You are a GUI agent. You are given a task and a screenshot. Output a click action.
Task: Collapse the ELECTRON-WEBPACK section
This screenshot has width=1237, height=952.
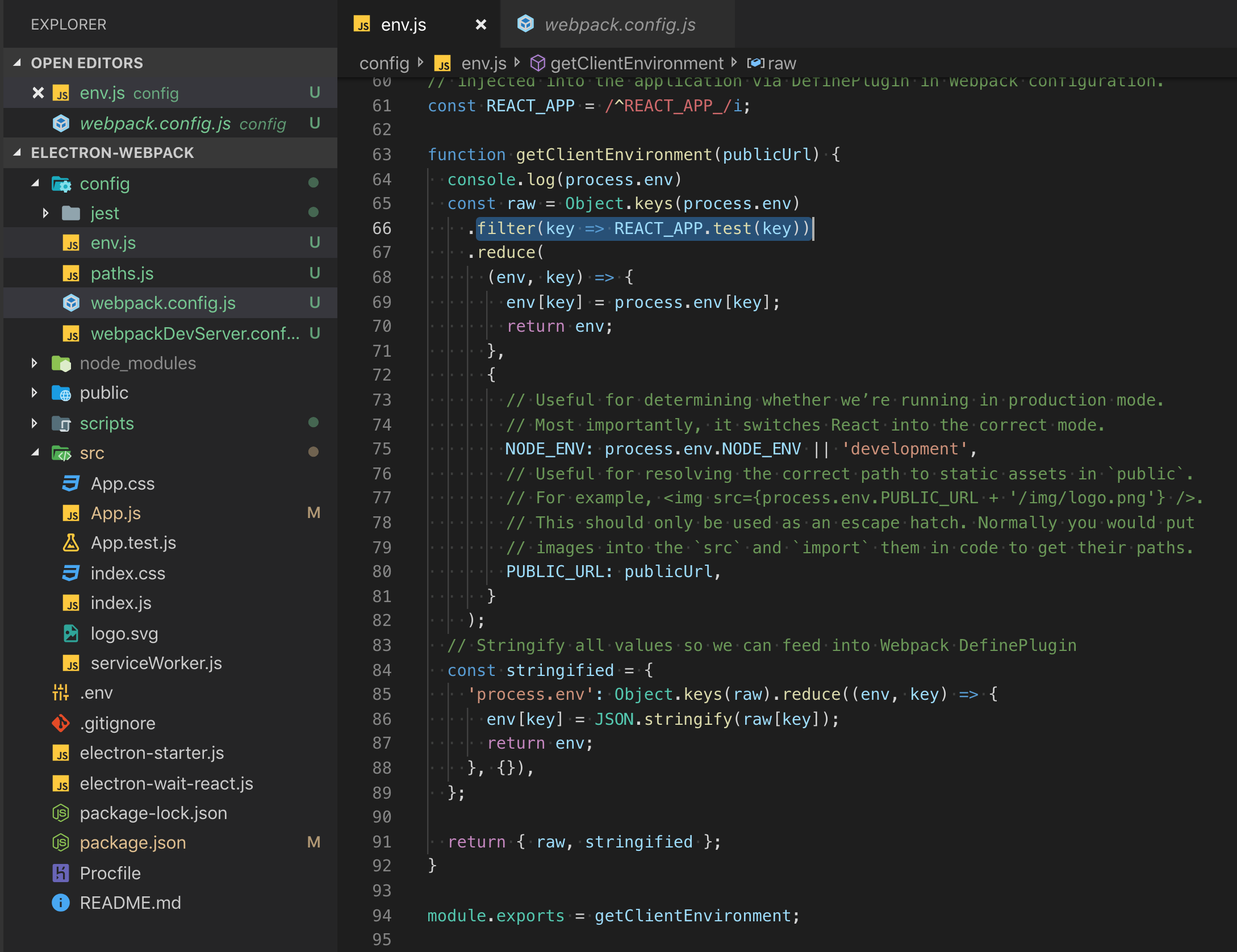17,153
